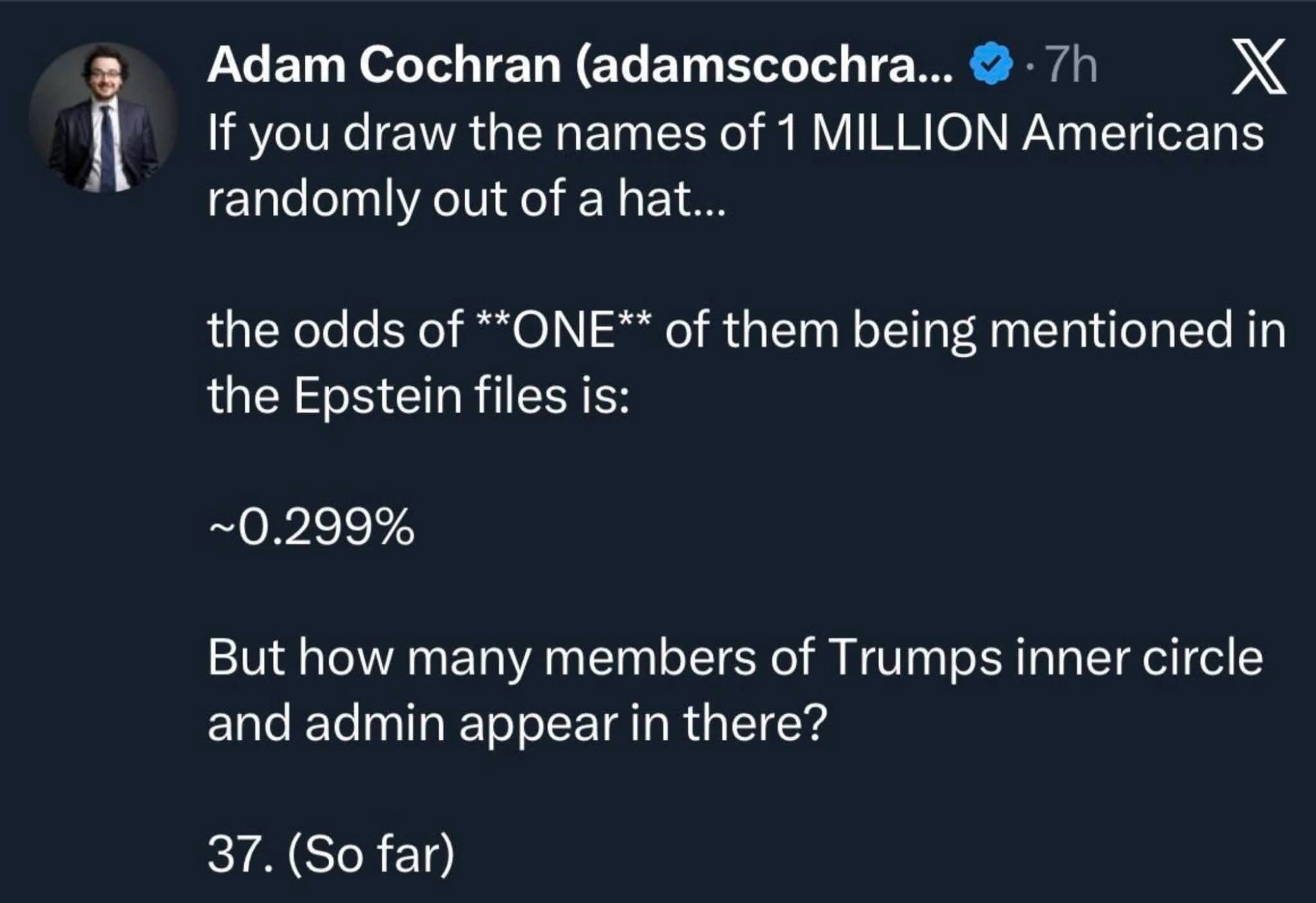Click the line "randomly out of a hat..."
This screenshot has height=903, width=1316.
pyautogui.click(x=466, y=199)
